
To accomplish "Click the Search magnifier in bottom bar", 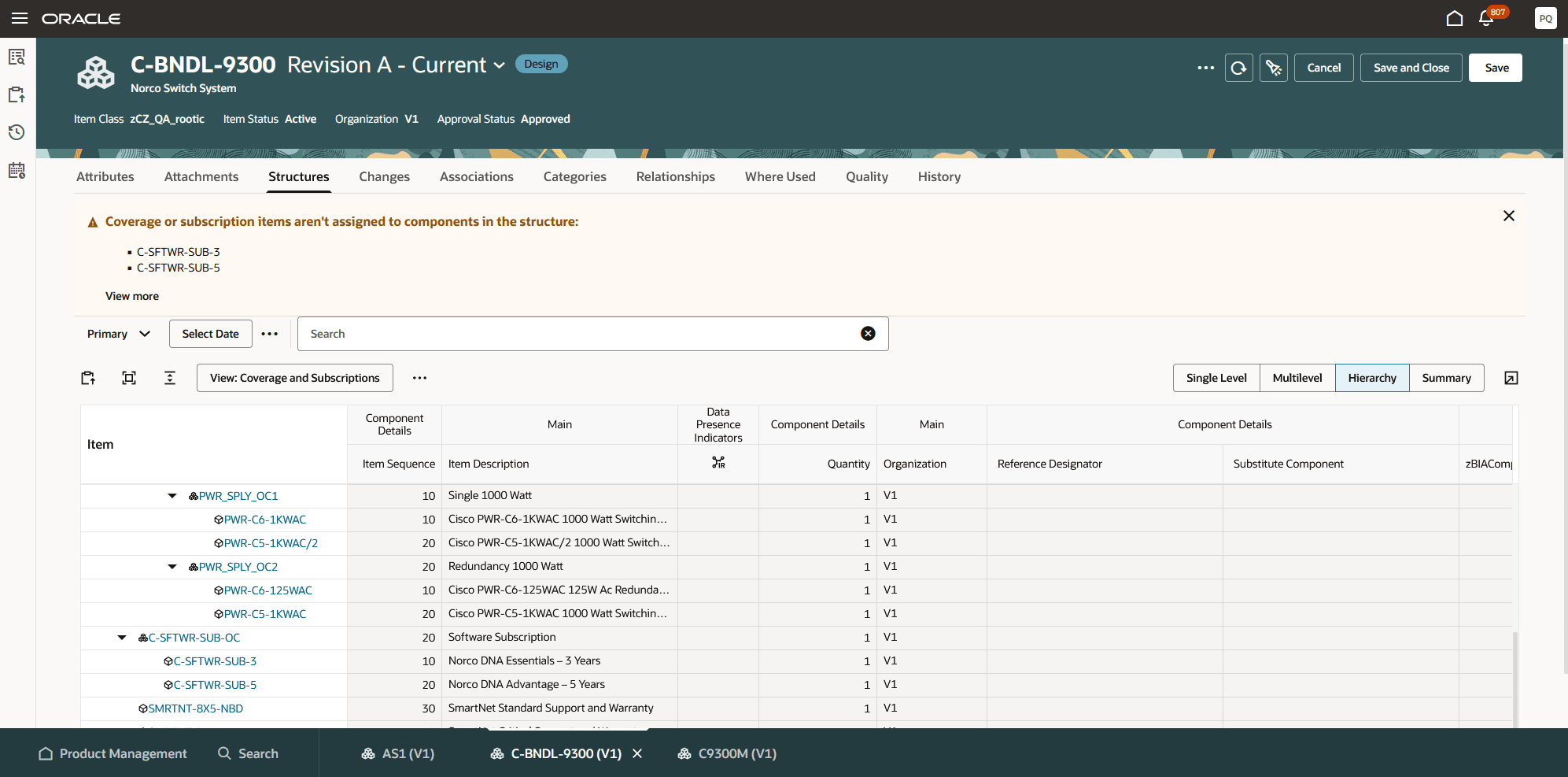I will click(224, 753).
